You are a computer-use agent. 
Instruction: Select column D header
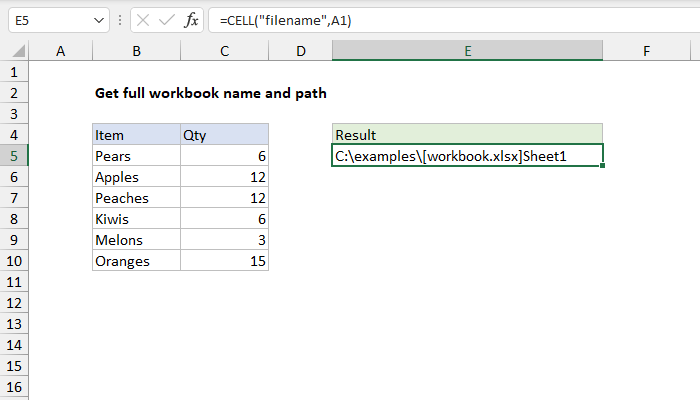300,51
